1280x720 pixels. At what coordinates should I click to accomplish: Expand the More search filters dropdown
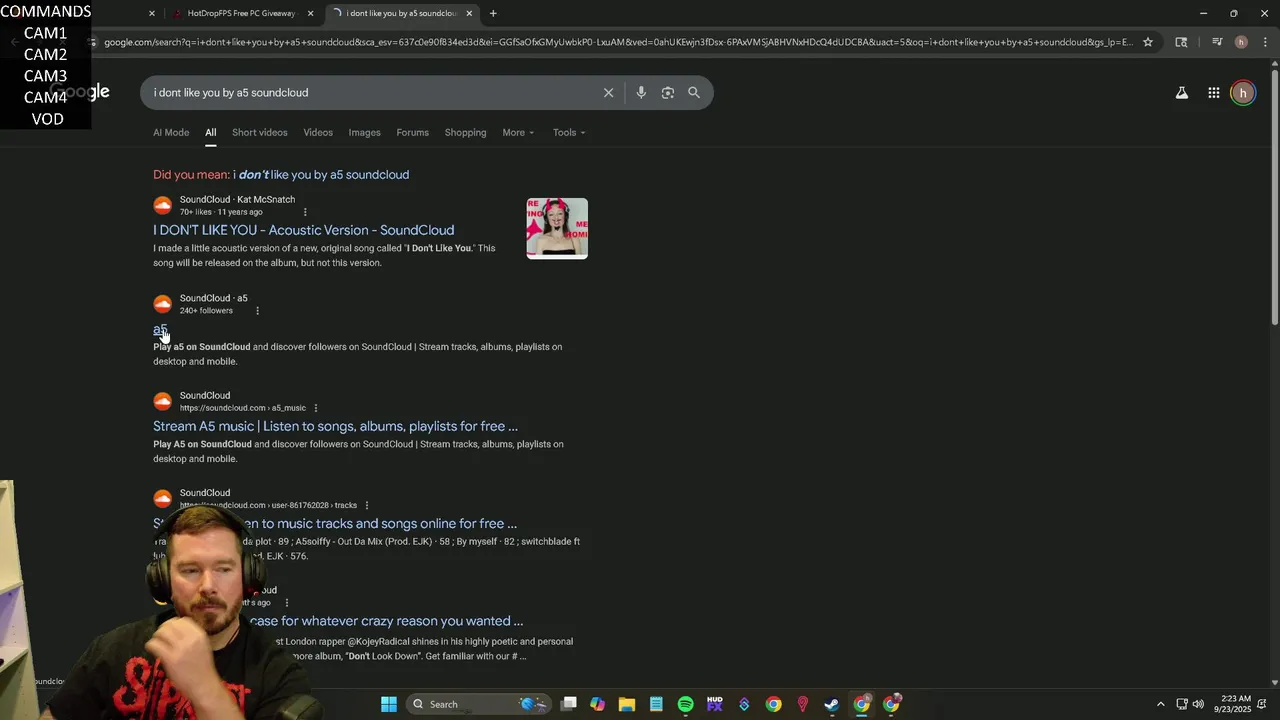click(x=518, y=132)
